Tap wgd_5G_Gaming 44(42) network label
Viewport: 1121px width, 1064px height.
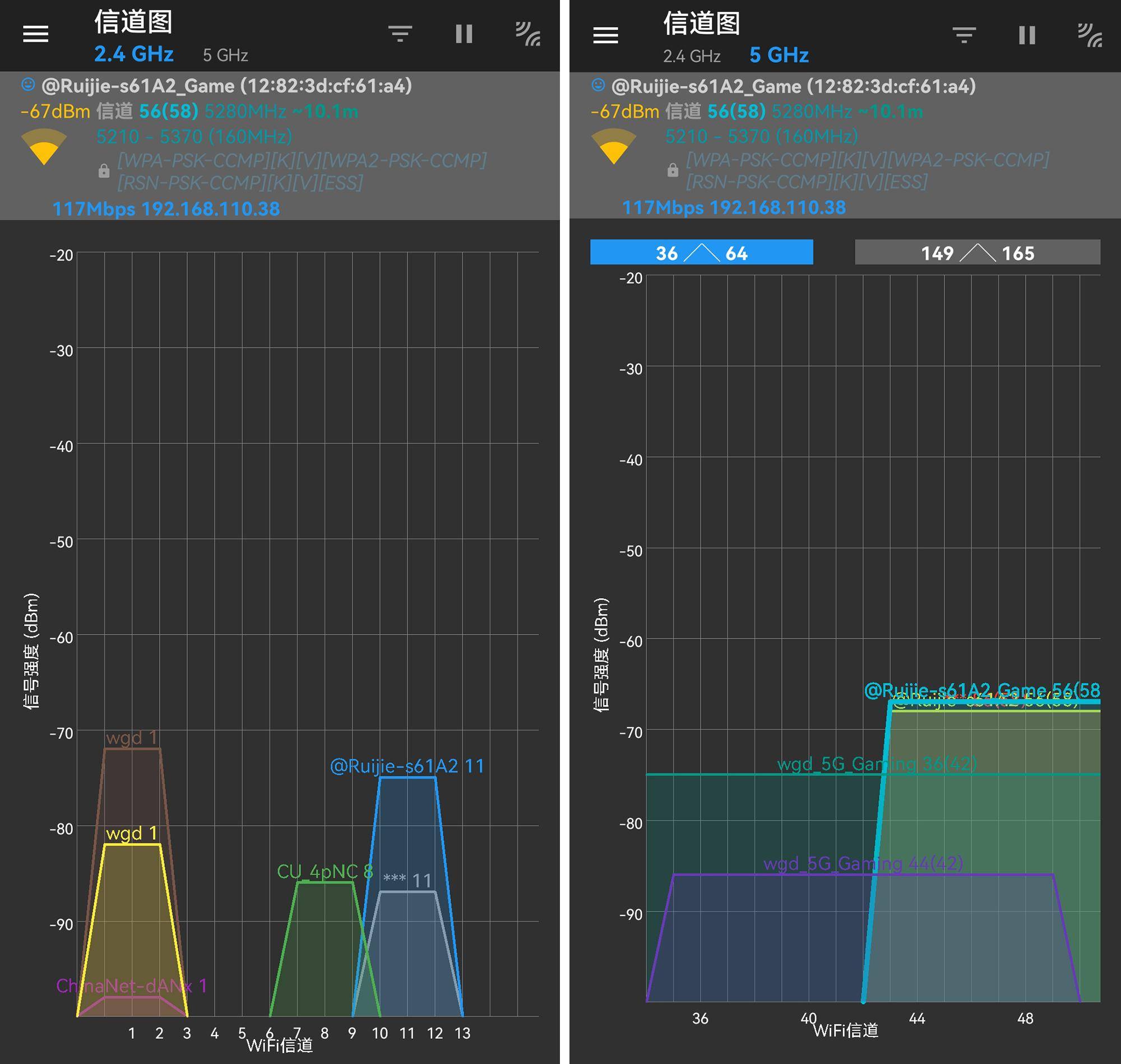863,864
